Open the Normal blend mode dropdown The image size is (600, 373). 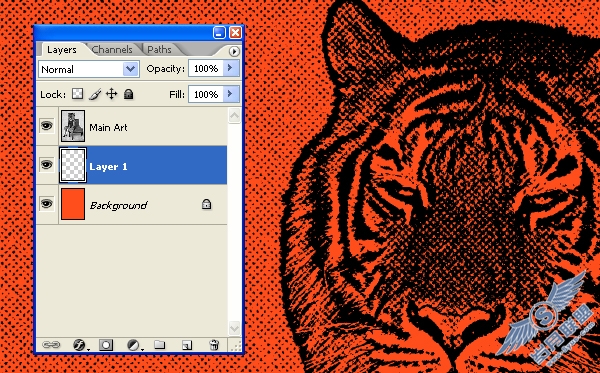point(89,69)
